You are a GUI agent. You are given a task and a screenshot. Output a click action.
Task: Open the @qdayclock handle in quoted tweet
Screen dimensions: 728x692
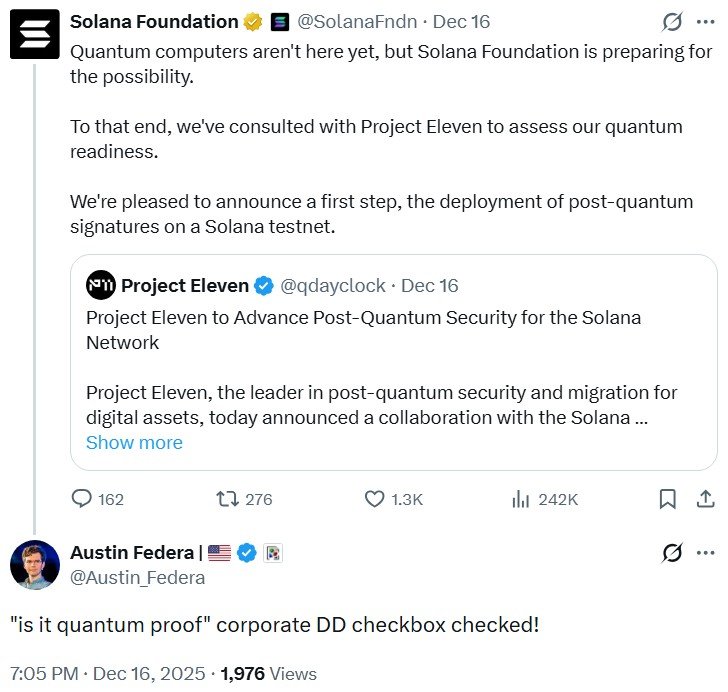click(332, 285)
